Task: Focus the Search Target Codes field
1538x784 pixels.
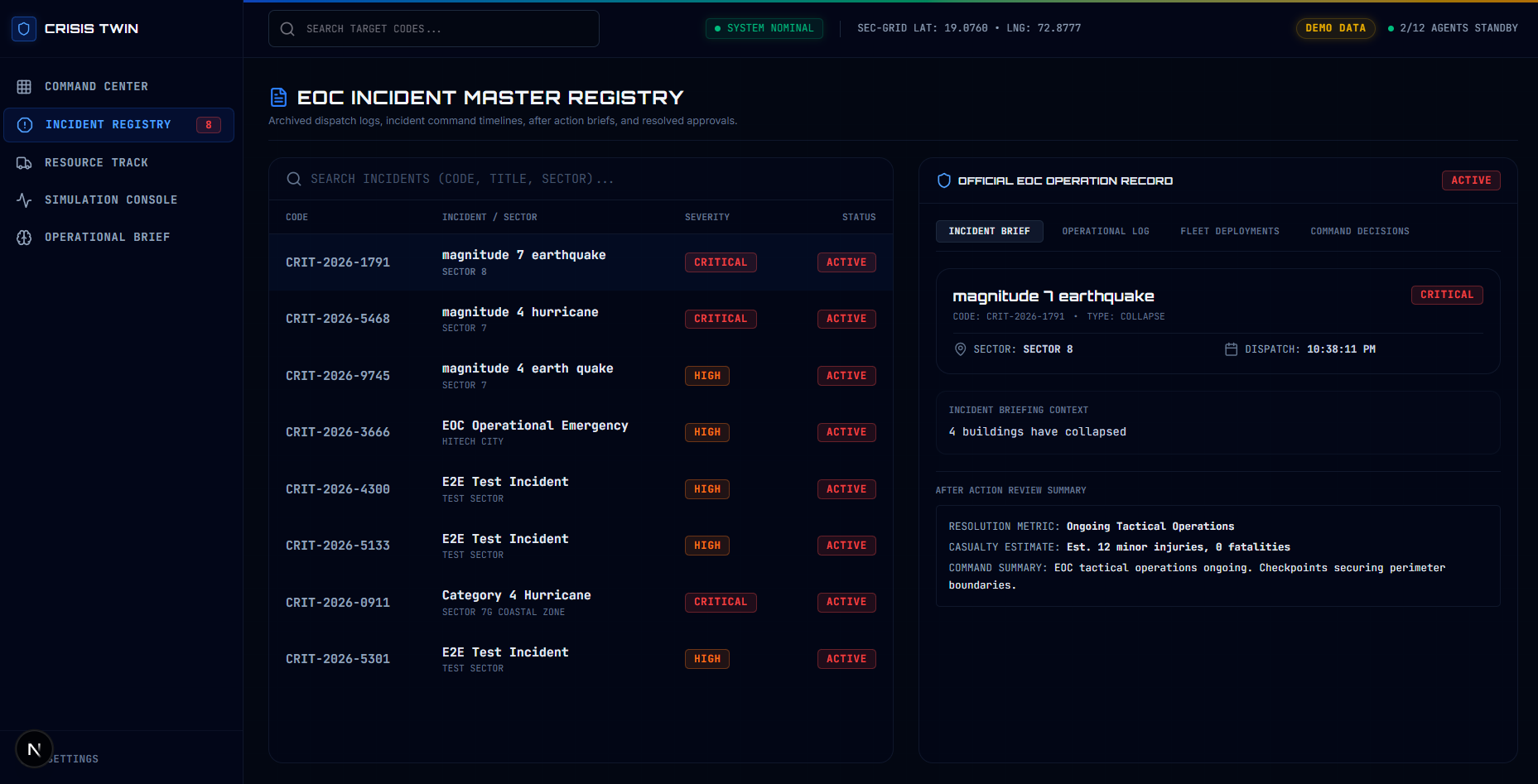Action: 434,29
